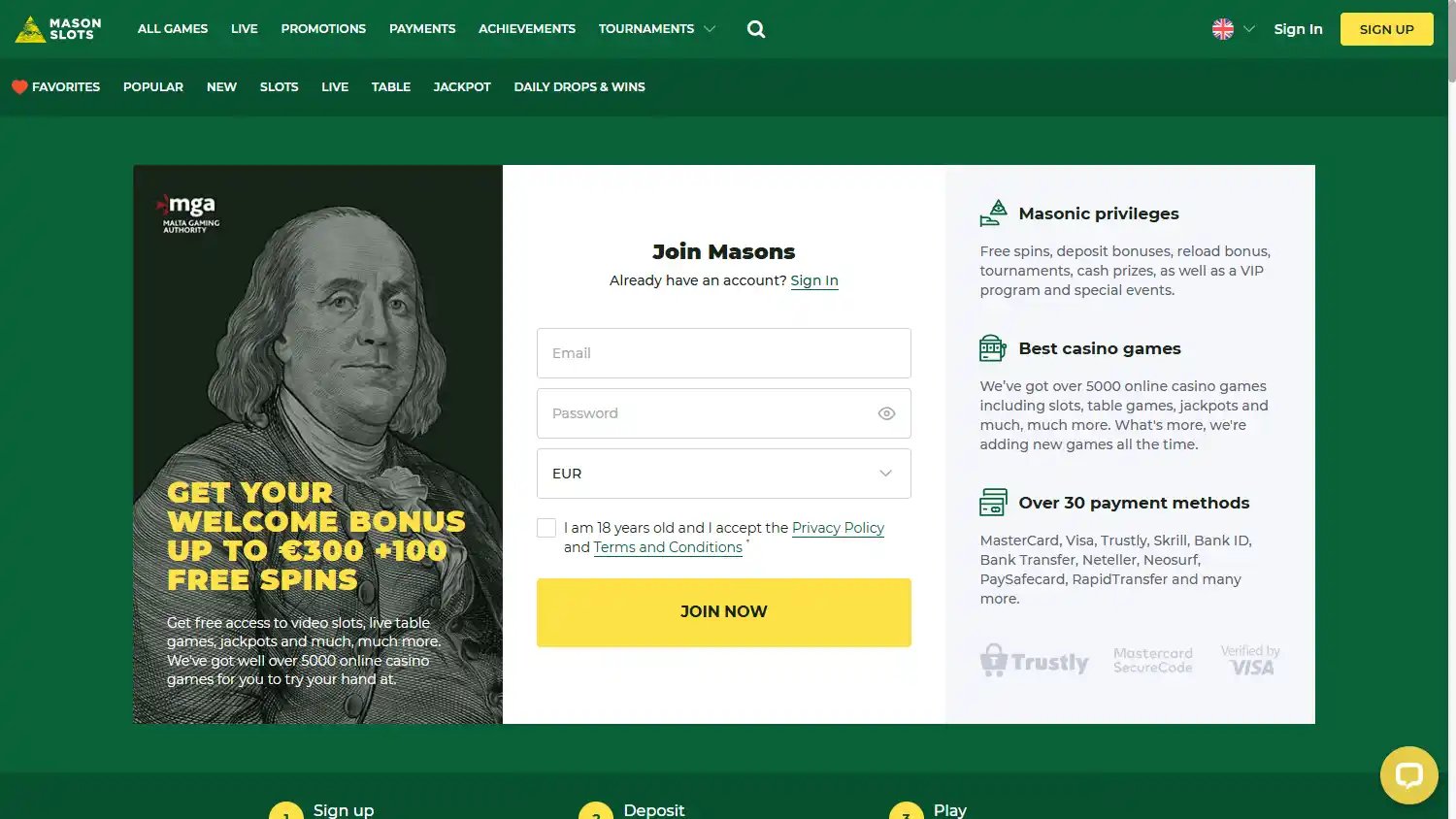
Task: Click the Join Now button
Action: coord(724,612)
